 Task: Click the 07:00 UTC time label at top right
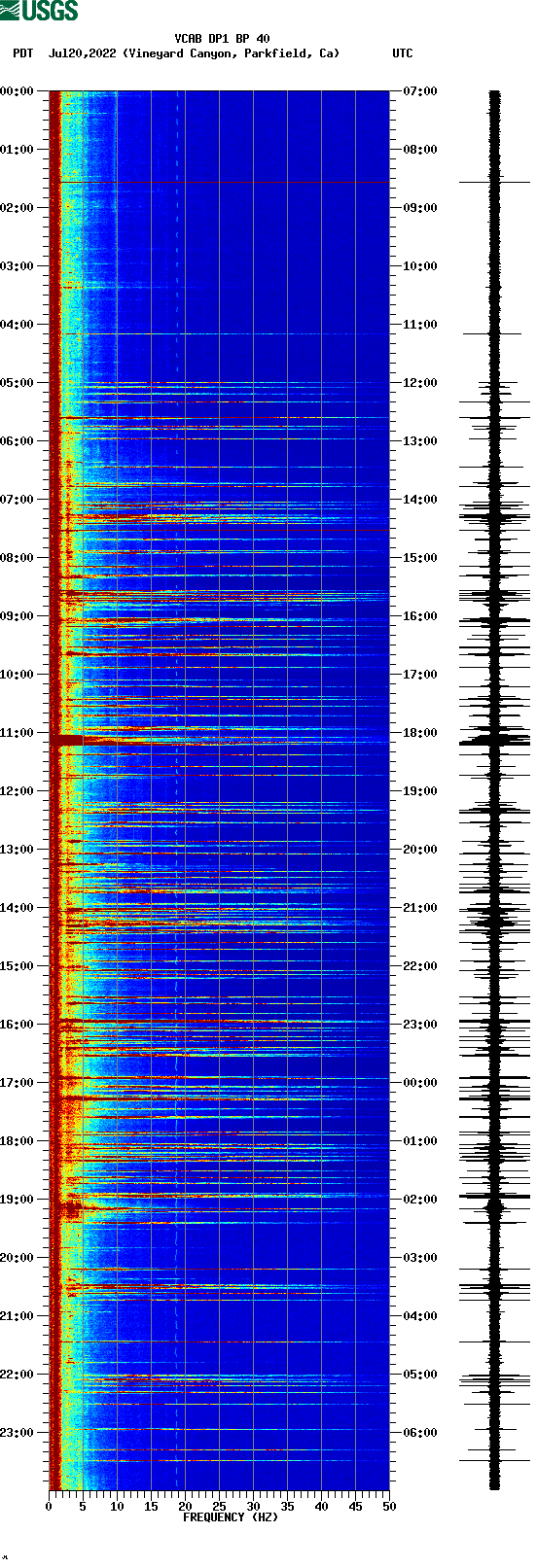click(x=420, y=91)
